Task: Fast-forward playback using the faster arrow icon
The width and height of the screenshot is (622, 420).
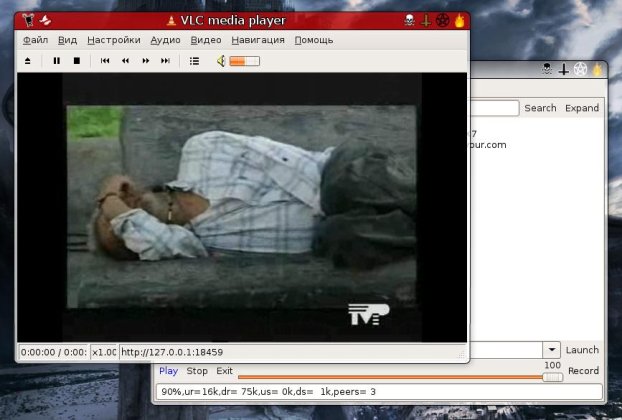Action: pos(146,61)
